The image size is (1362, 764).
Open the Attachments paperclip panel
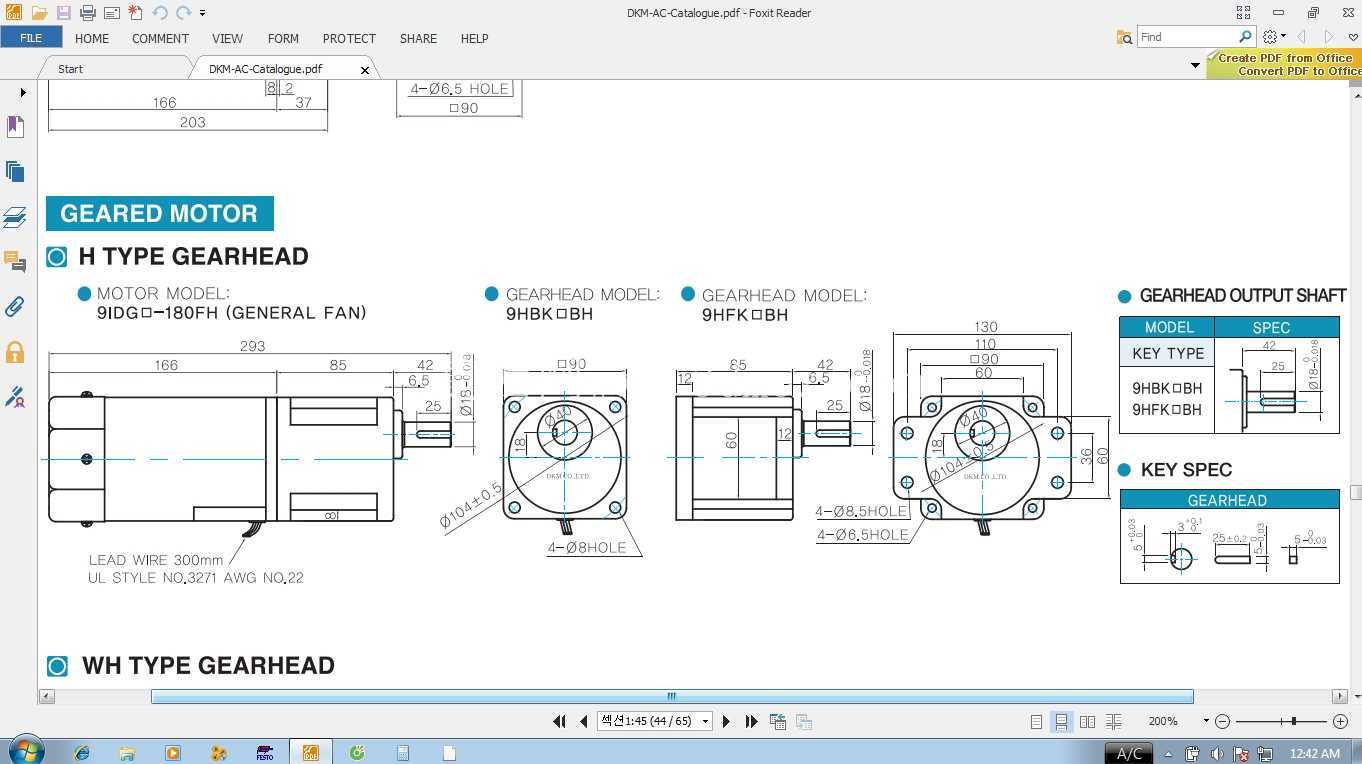pyautogui.click(x=15, y=307)
